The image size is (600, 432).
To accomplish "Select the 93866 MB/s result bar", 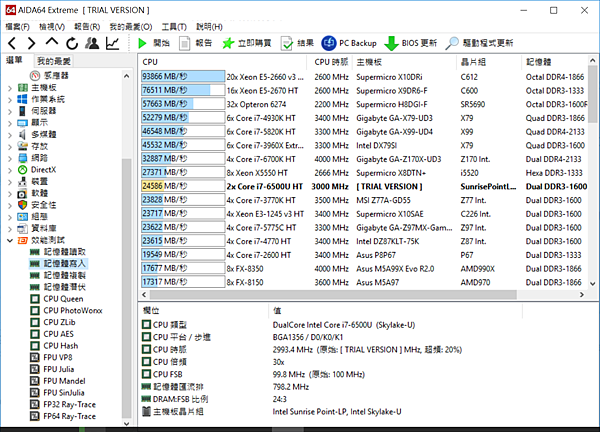I will click(183, 77).
